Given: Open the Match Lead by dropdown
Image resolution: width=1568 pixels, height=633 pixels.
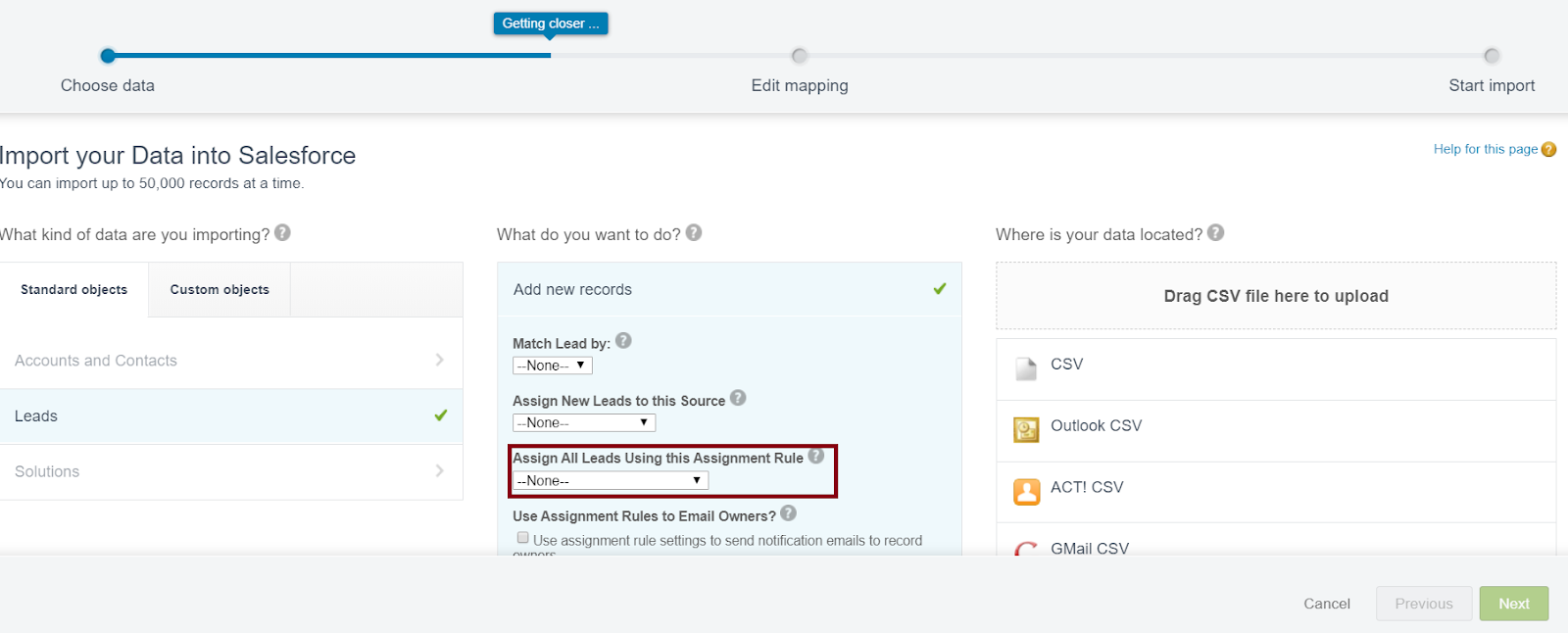Looking at the screenshot, I should (553, 365).
